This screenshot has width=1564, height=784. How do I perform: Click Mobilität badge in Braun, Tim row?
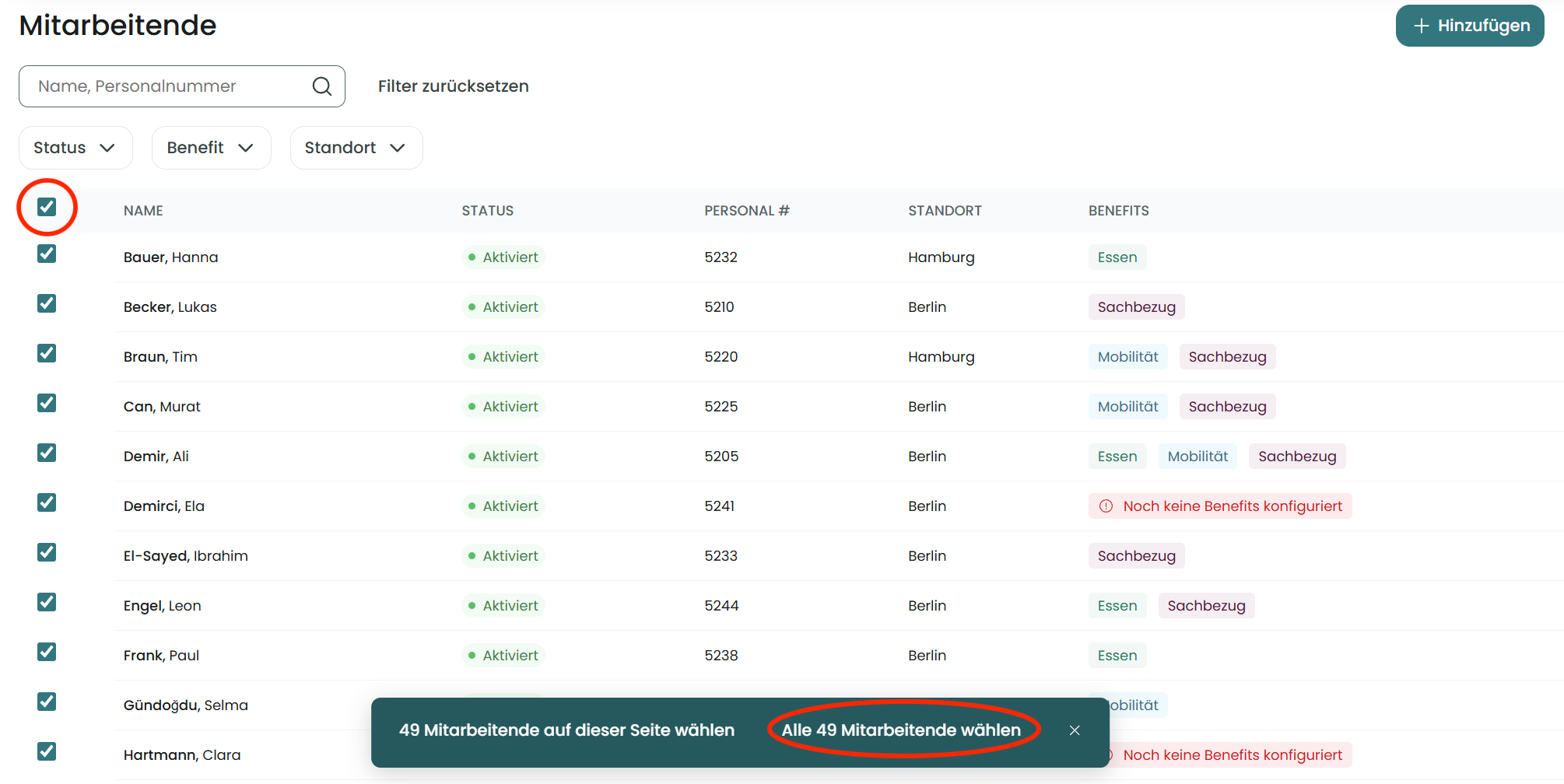1127,357
